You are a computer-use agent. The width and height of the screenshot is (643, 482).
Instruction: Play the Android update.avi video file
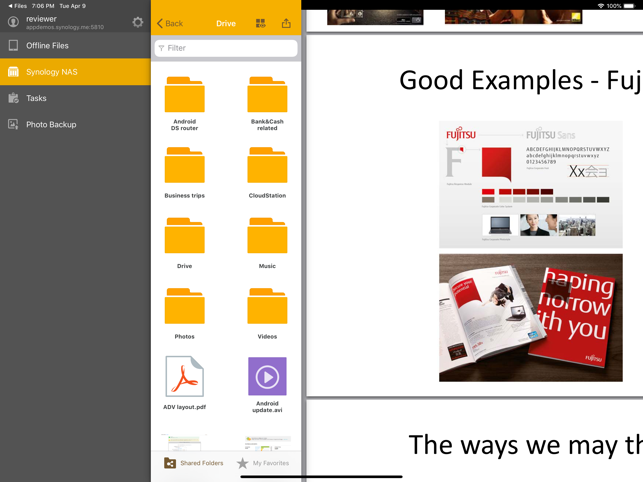pos(267,385)
